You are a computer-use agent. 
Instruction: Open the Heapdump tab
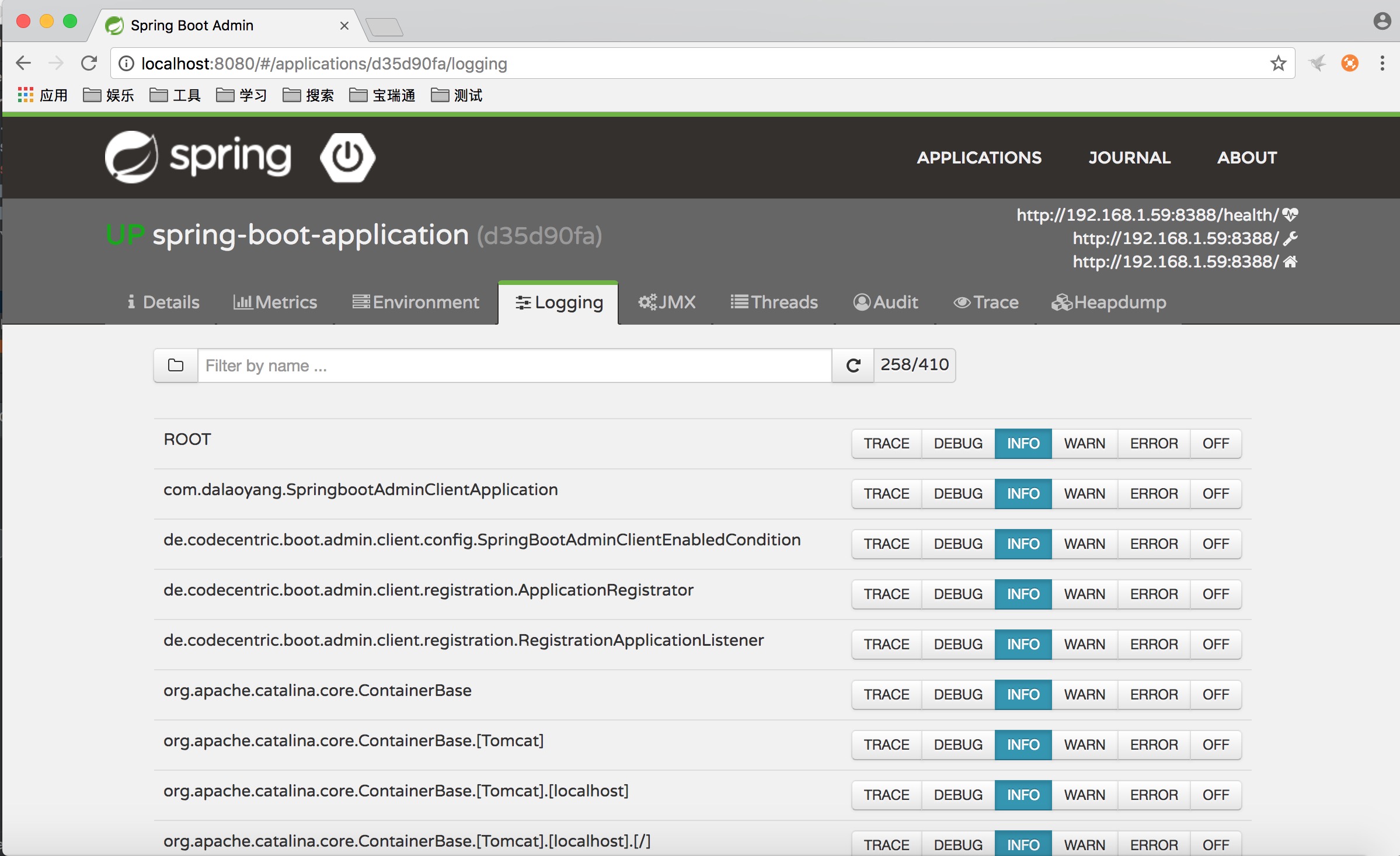1109,302
